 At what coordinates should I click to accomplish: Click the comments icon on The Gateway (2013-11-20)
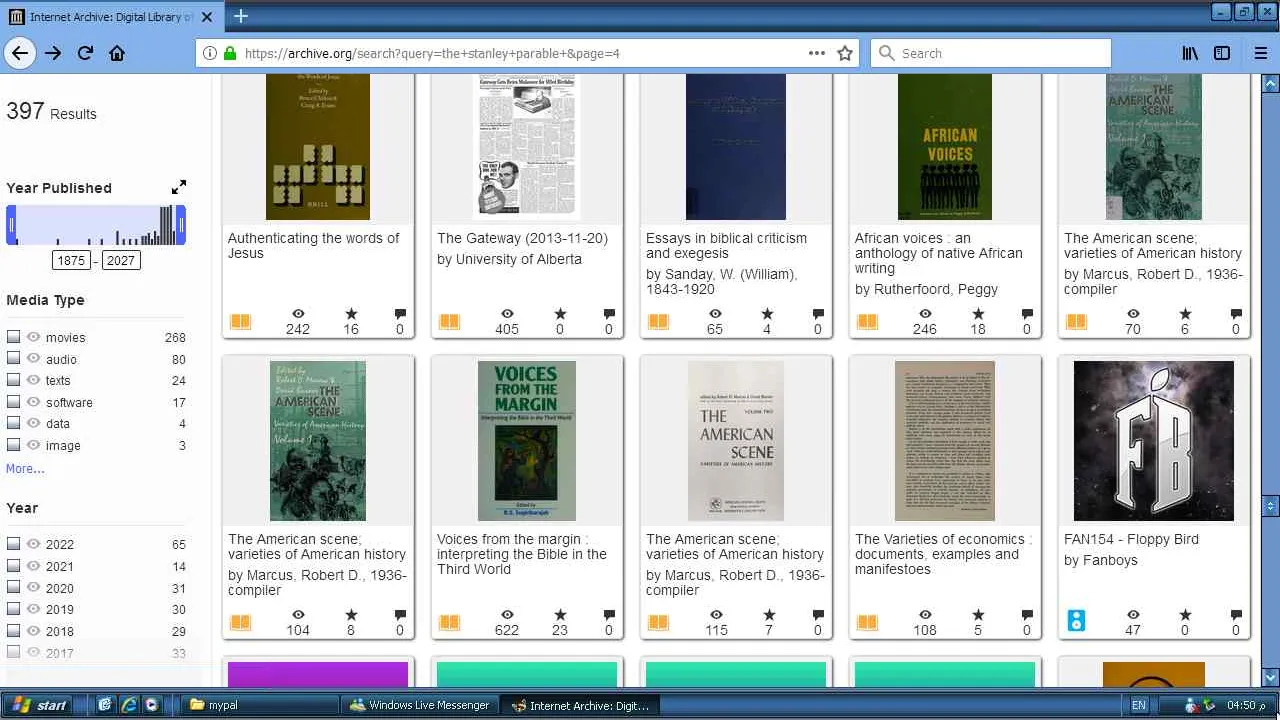pyautogui.click(x=609, y=314)
